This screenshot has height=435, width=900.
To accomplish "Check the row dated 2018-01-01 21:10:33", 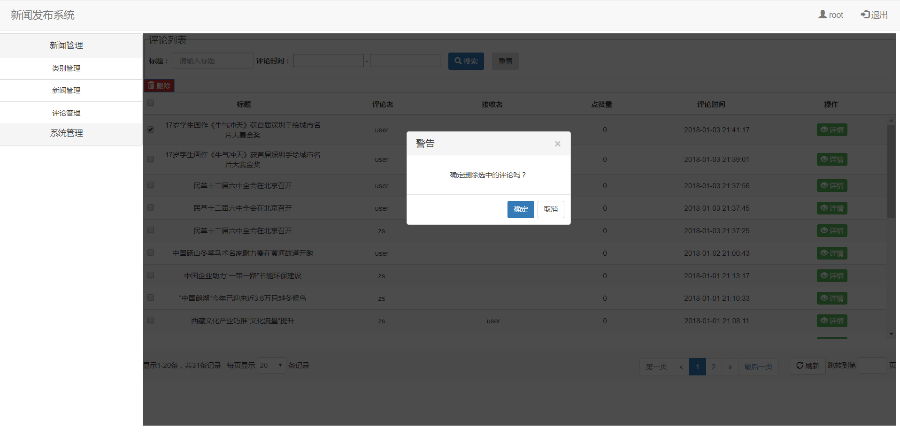I will [150, 297].
